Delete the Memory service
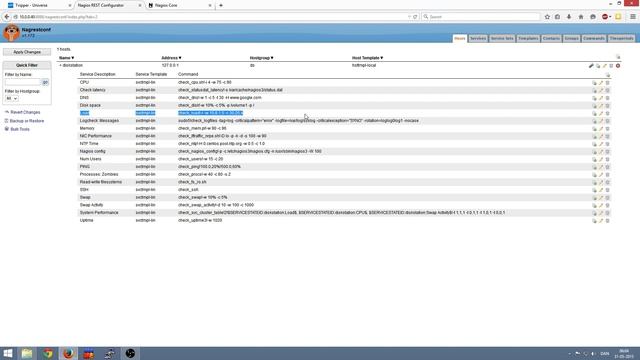Viewport: 640px width, 360px height. pos(607,129)
